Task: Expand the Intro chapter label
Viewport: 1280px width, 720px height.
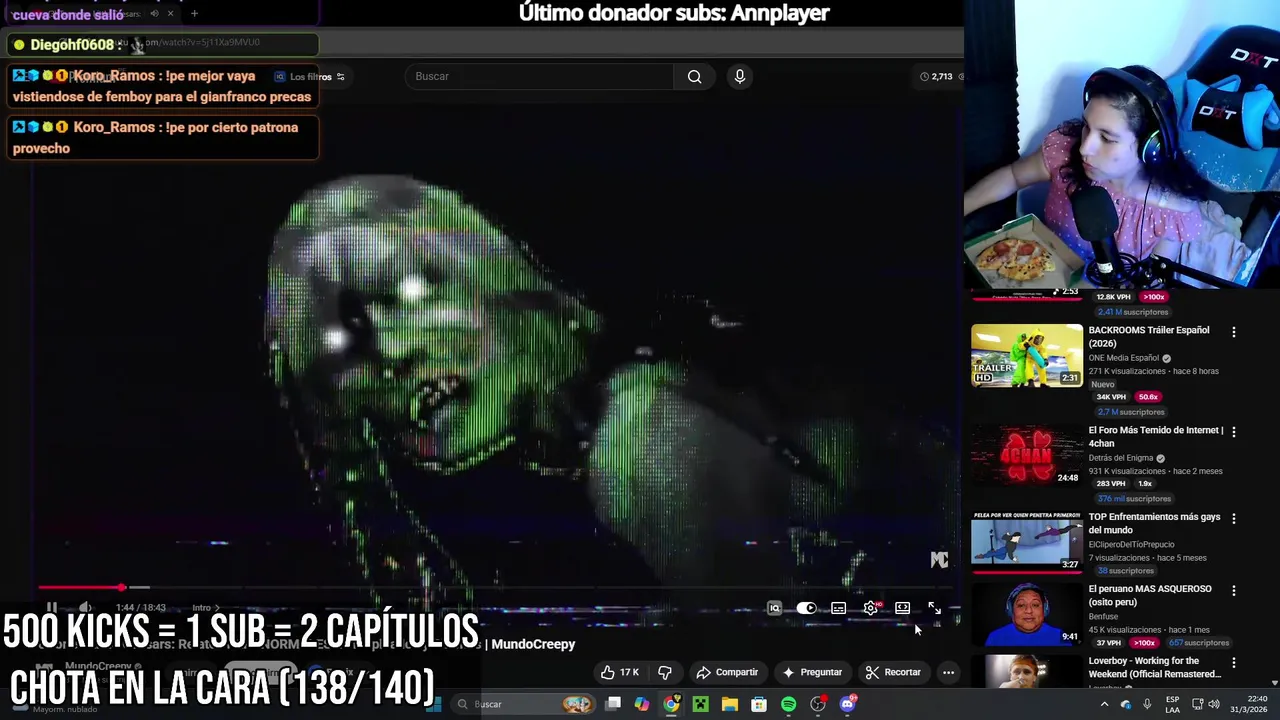Action: pyautogui.click(x=206, y=607)
